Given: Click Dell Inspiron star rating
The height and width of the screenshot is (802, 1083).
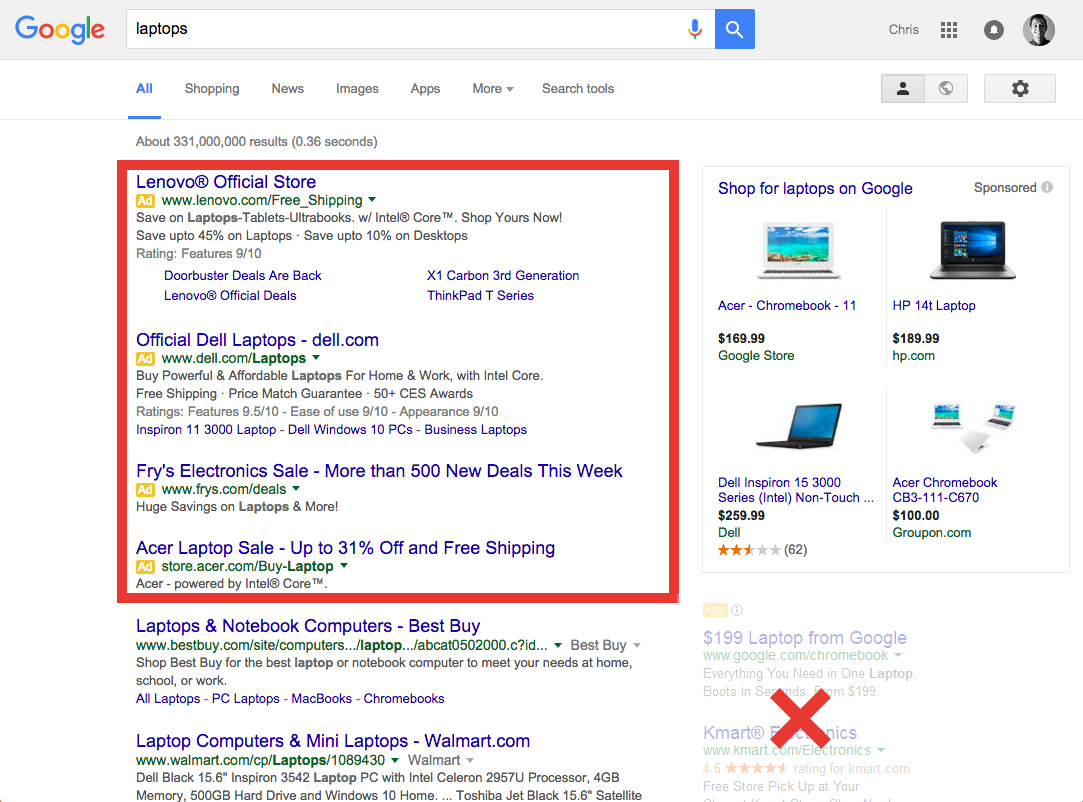Looking at the screenshot, I should coord(749,550).
